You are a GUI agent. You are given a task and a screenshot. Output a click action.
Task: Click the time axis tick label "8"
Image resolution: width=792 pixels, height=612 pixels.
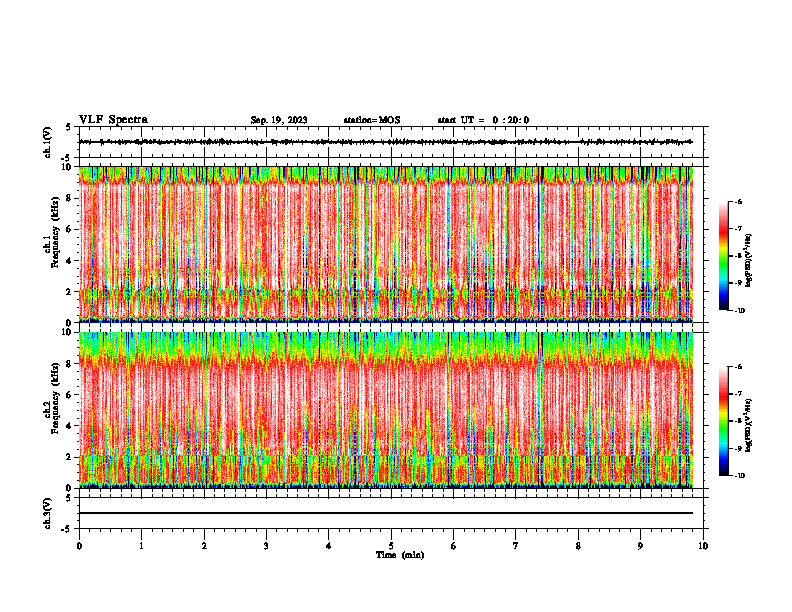pyautogui.click(x=578, y=546)
